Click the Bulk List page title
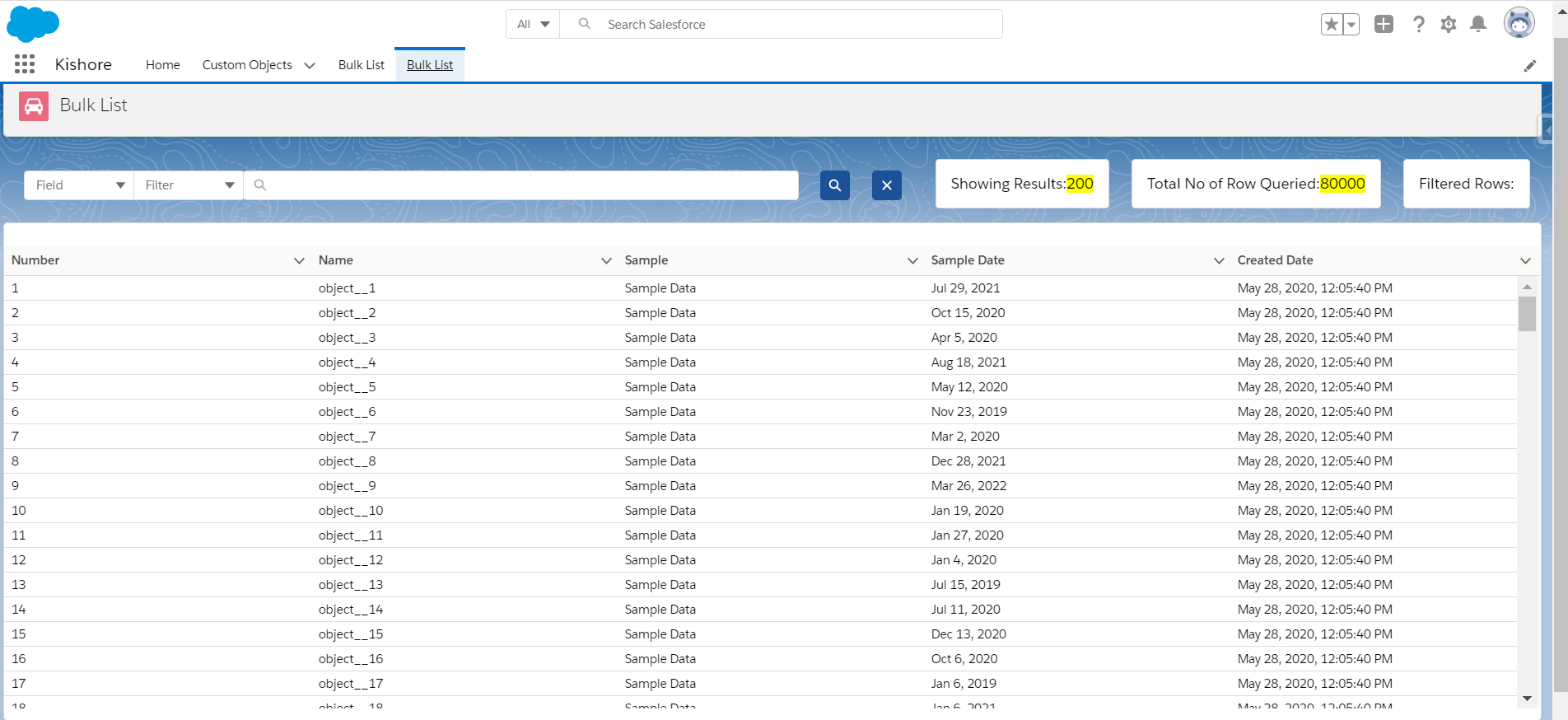Image resolution: width=1568 pixels, height=720 pixels. click(x=93, y=105)
